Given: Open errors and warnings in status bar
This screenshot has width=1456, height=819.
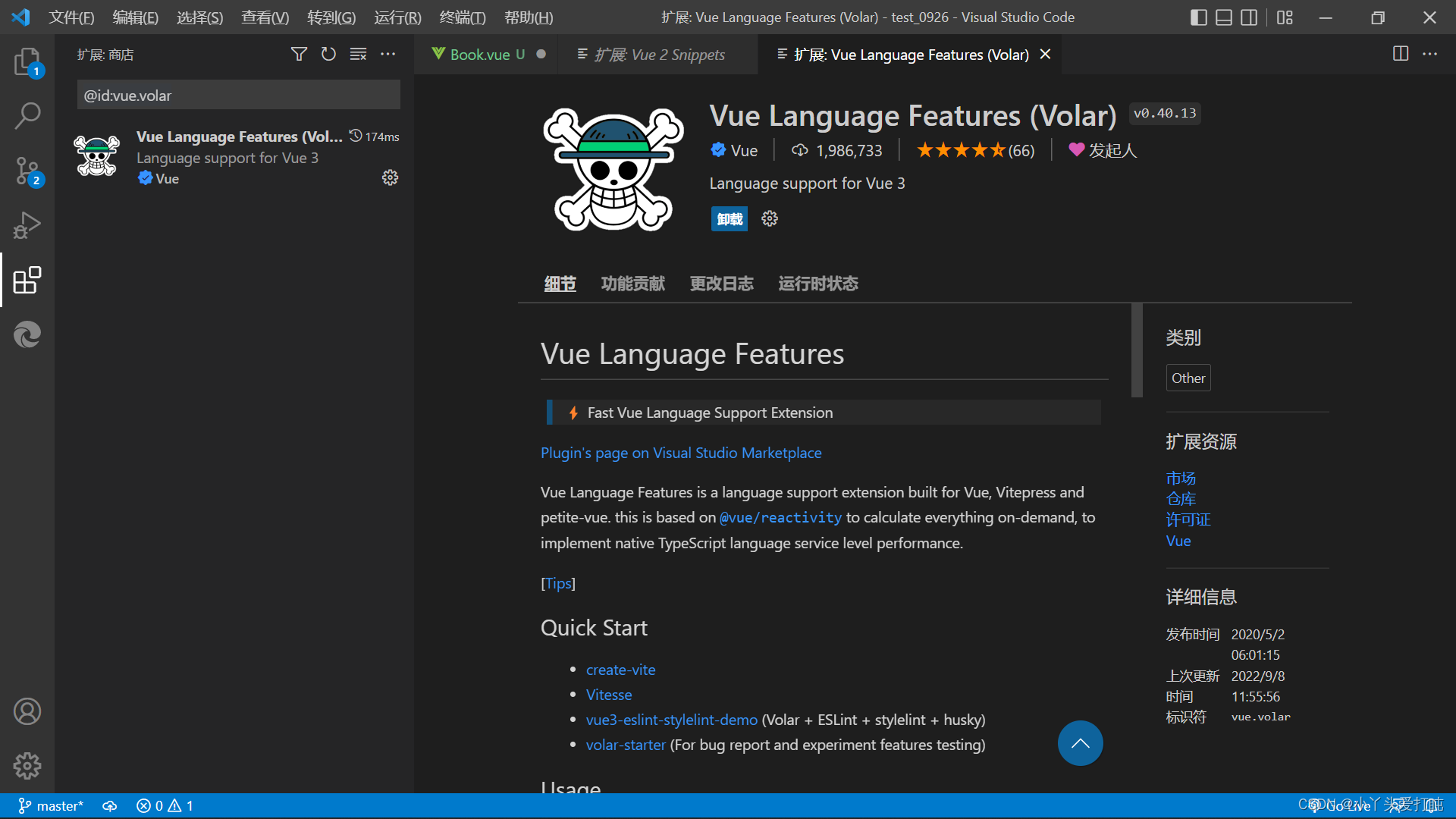Looking at the screenshot, I should click(165, 805).
